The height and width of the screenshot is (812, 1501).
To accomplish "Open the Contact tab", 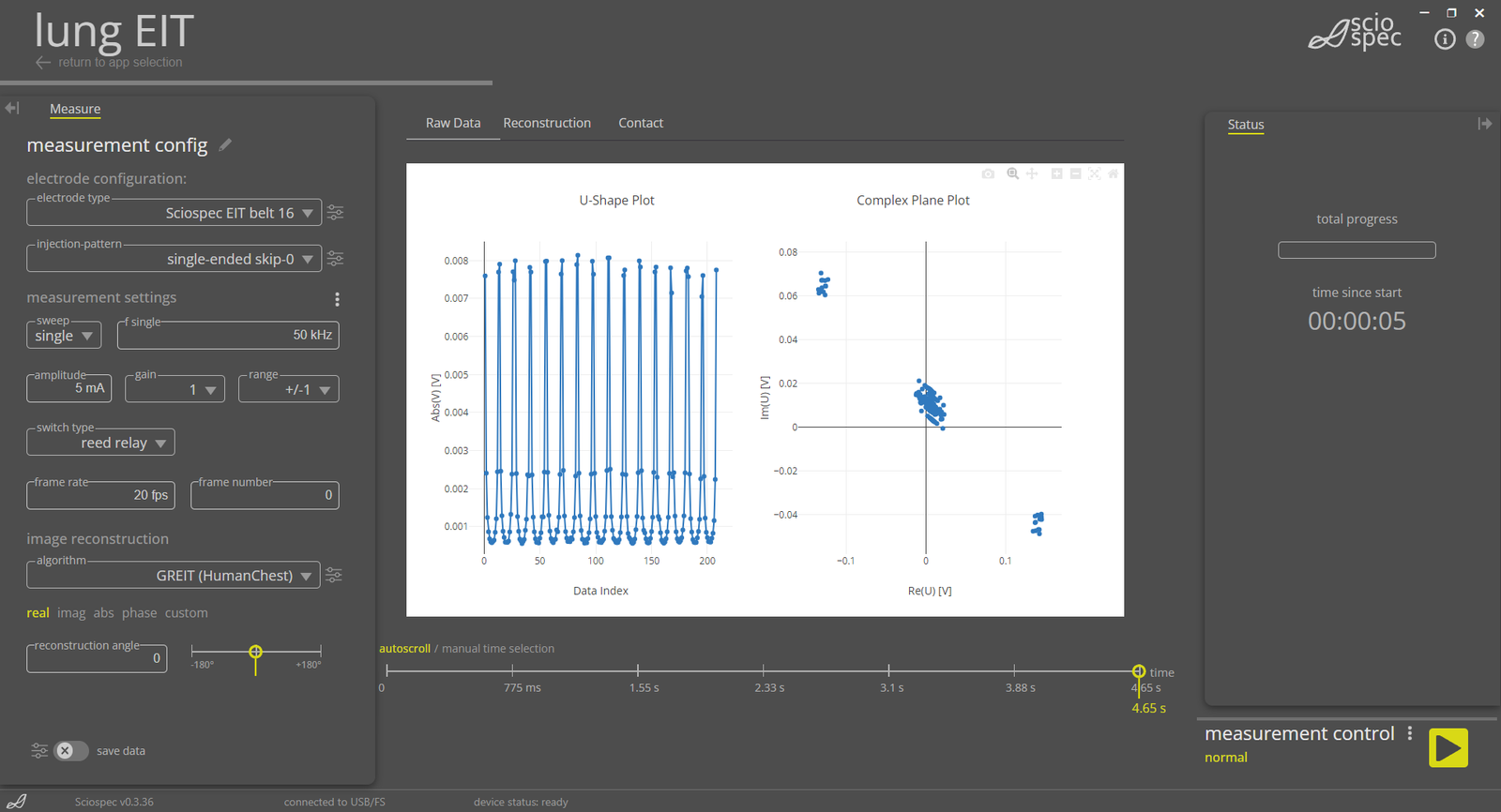I will point(641,123).
